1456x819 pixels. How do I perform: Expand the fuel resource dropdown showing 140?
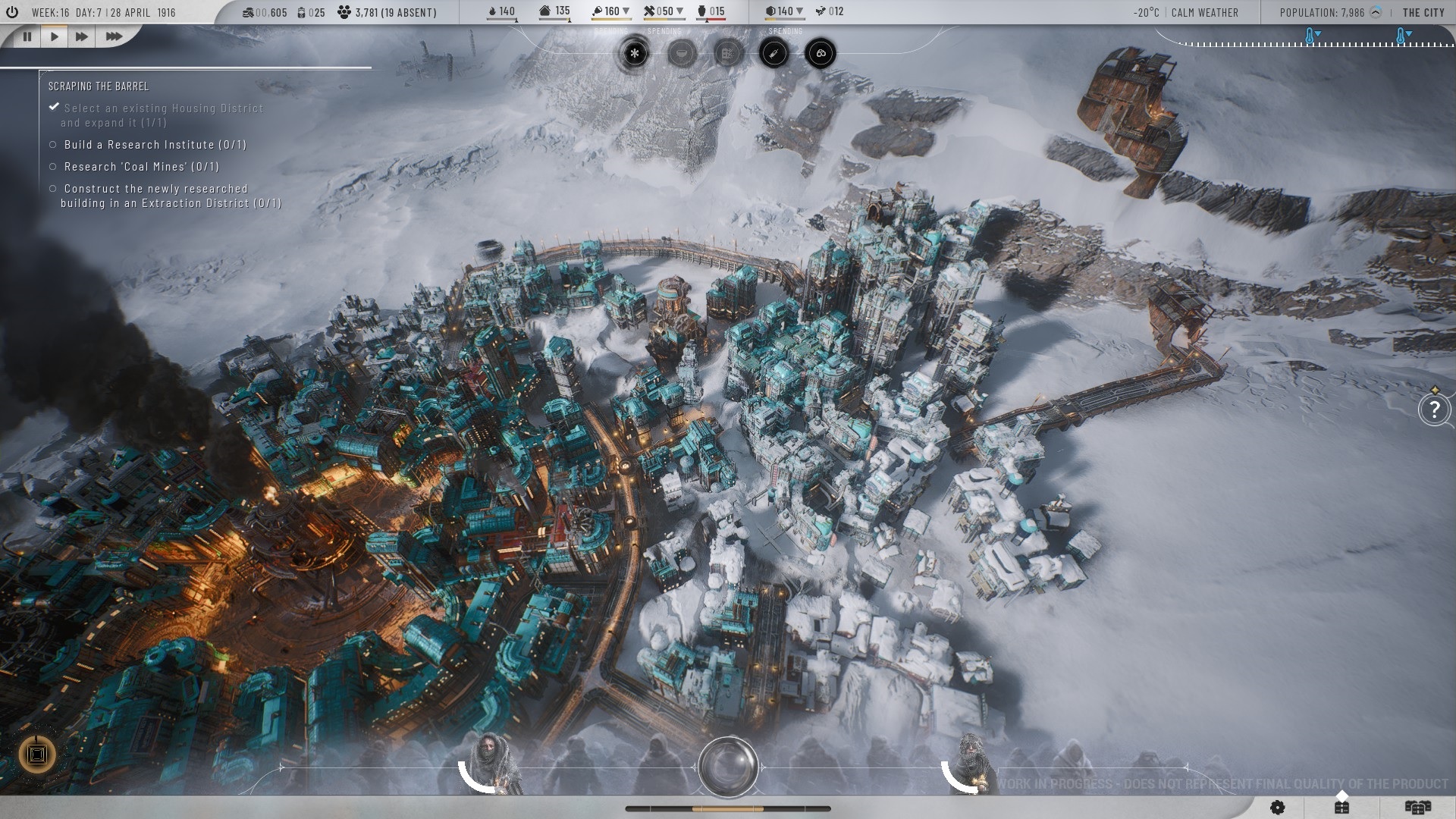point(799,11)
